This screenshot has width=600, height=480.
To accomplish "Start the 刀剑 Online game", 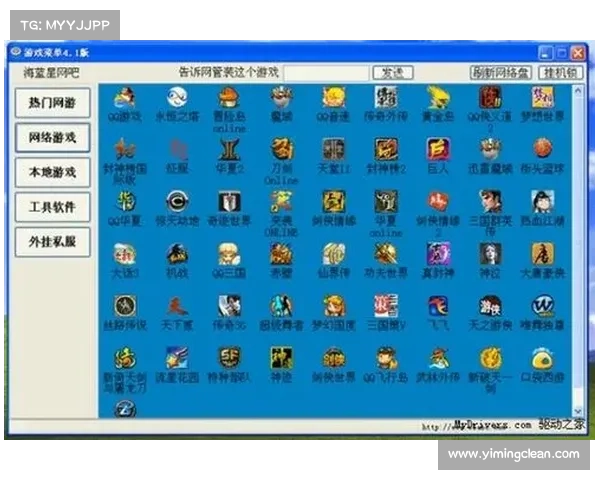I will pos(281,149).
